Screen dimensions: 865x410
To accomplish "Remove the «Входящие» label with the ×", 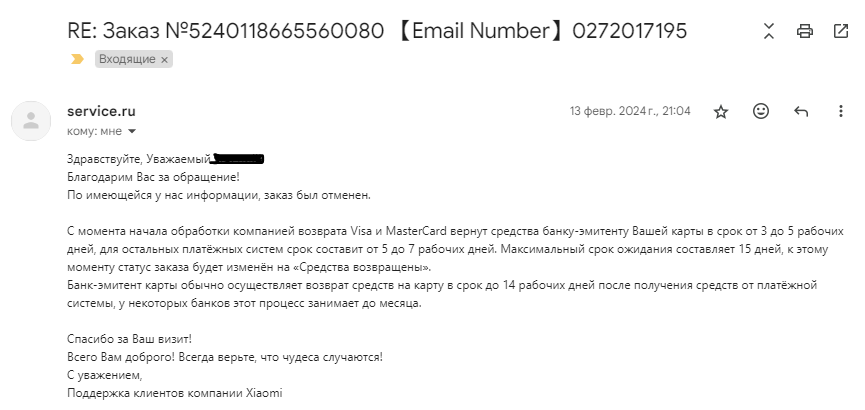I will coord(165,60).
